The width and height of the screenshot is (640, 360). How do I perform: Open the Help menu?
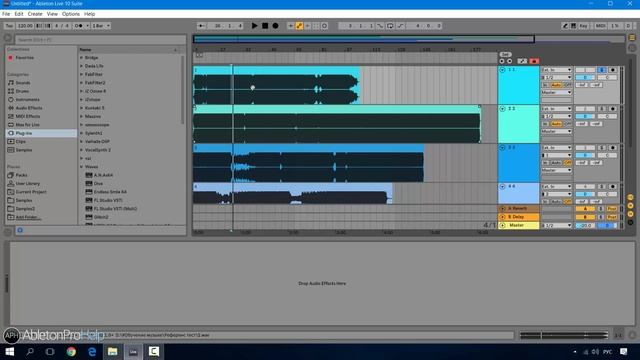[x=89, y=14]
